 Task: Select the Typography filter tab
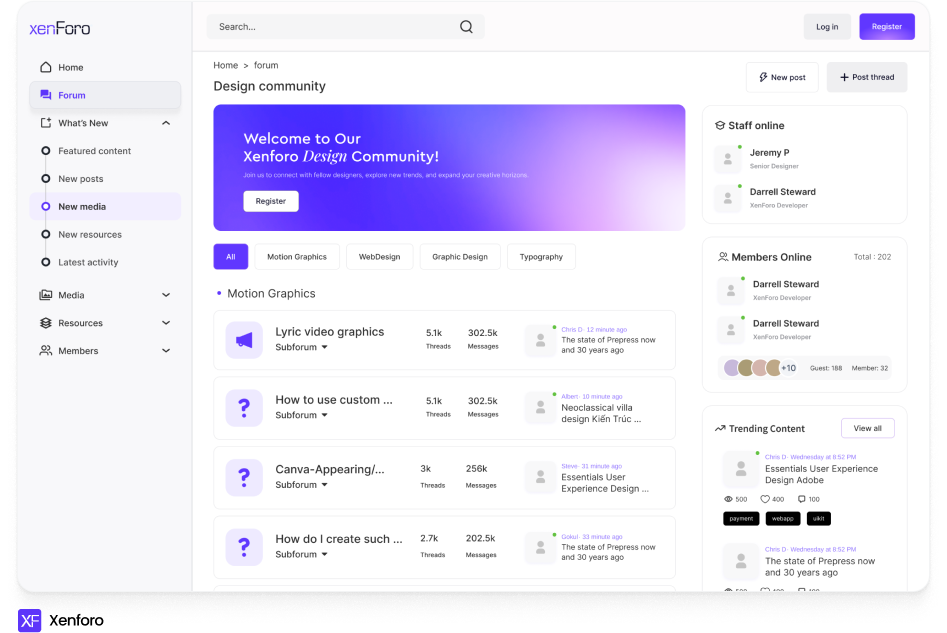pyautogui.click(x=541, y=257)
